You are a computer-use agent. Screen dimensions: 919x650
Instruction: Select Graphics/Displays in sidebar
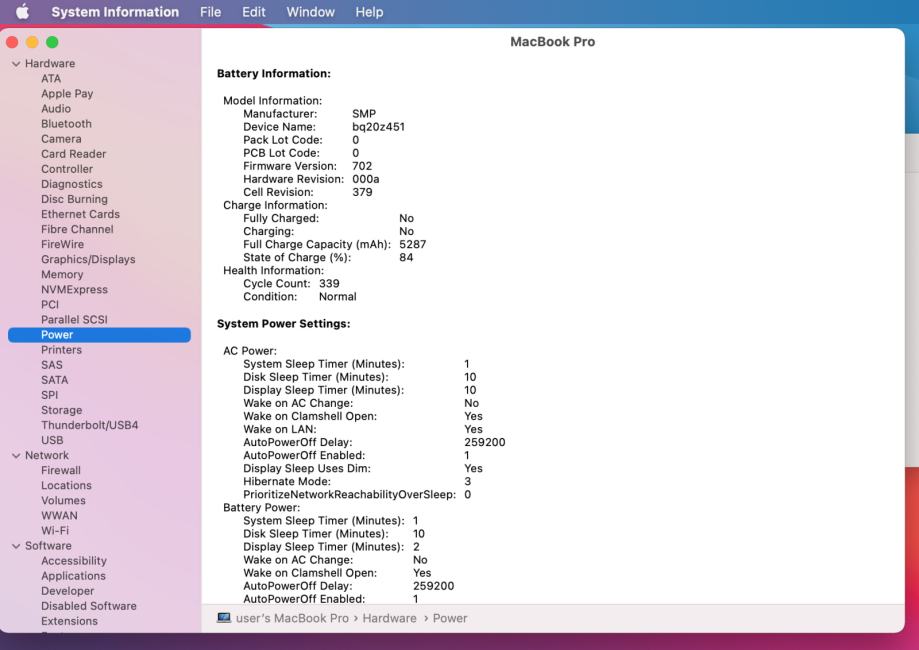click(88, 259)
